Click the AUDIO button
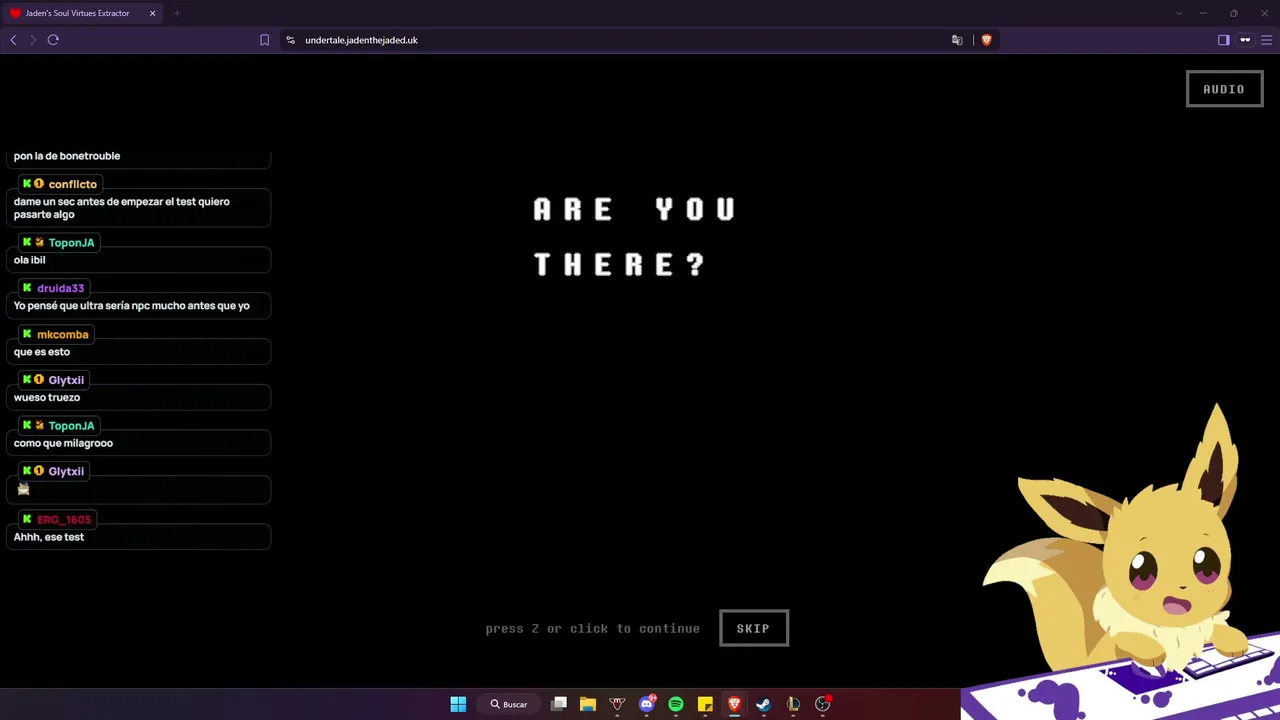The width and height of the screenshot is (1280, 720). 1224,89
